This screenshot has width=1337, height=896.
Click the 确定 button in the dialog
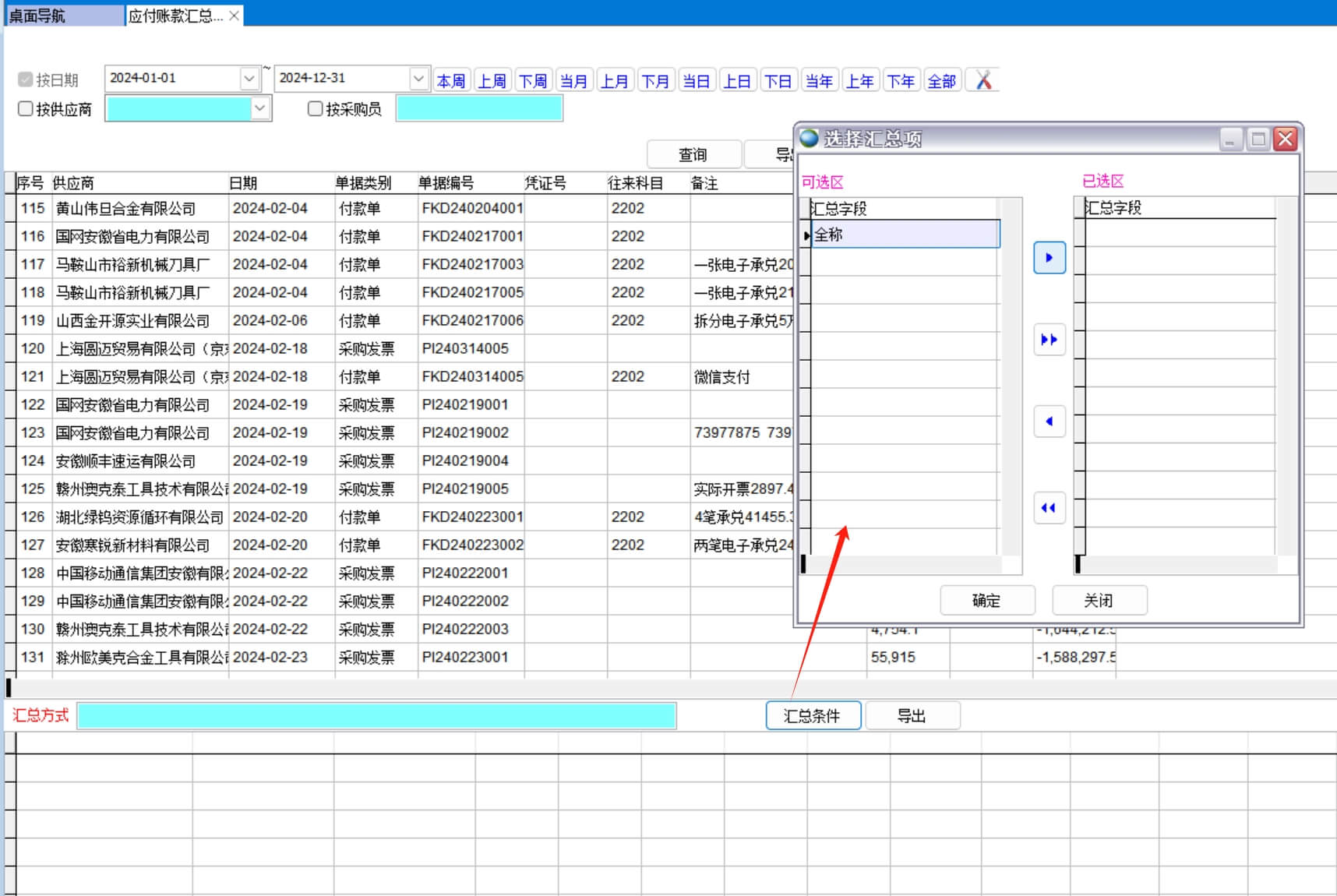pyautogui.click(x=986, y=601)
